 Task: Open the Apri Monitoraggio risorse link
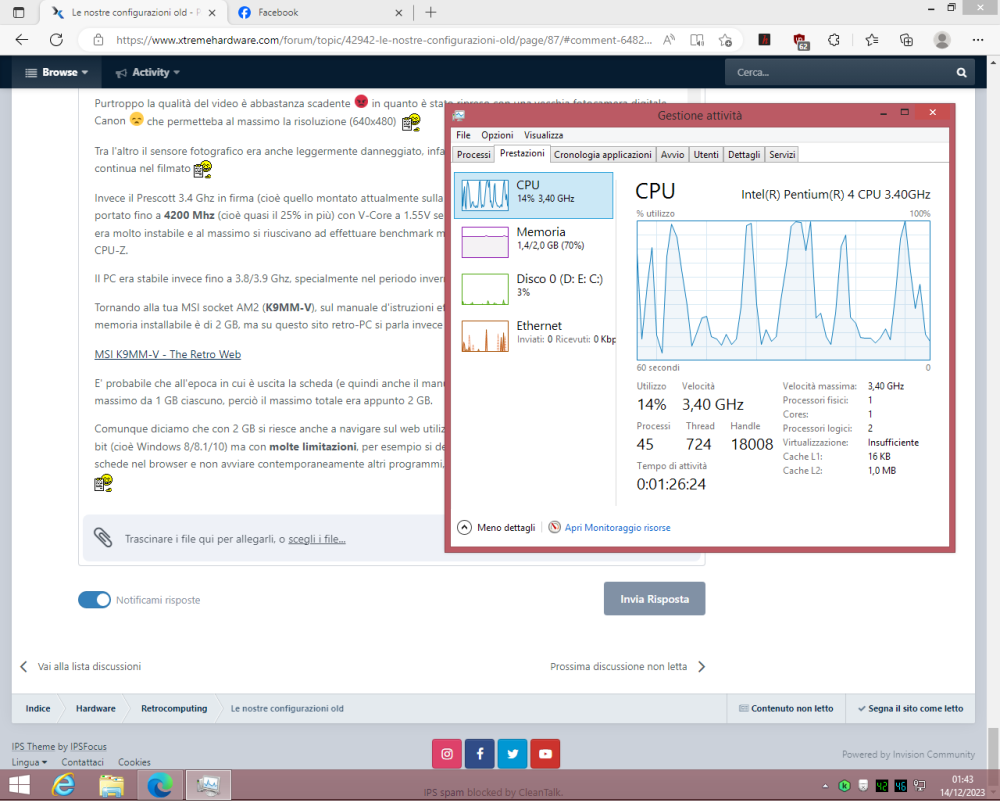coord(617,528)
